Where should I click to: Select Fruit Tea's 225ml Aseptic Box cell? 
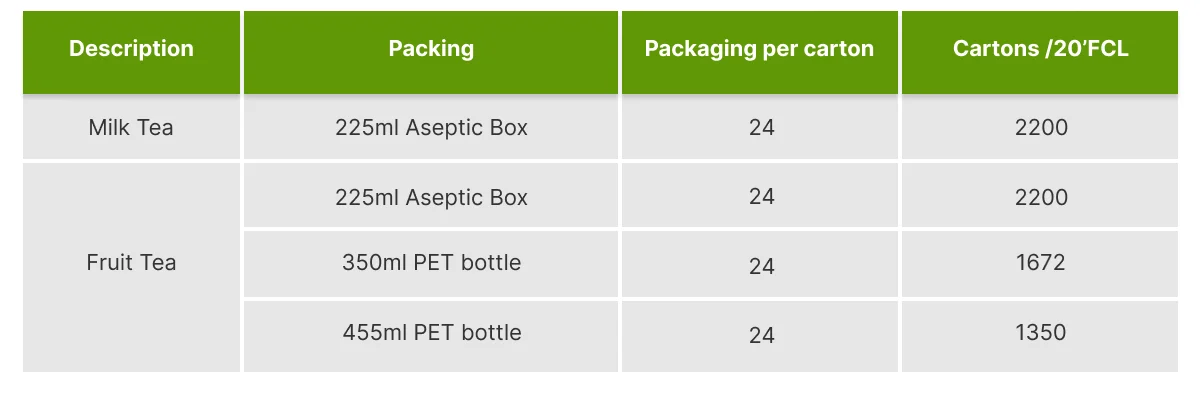coord(431,197)
